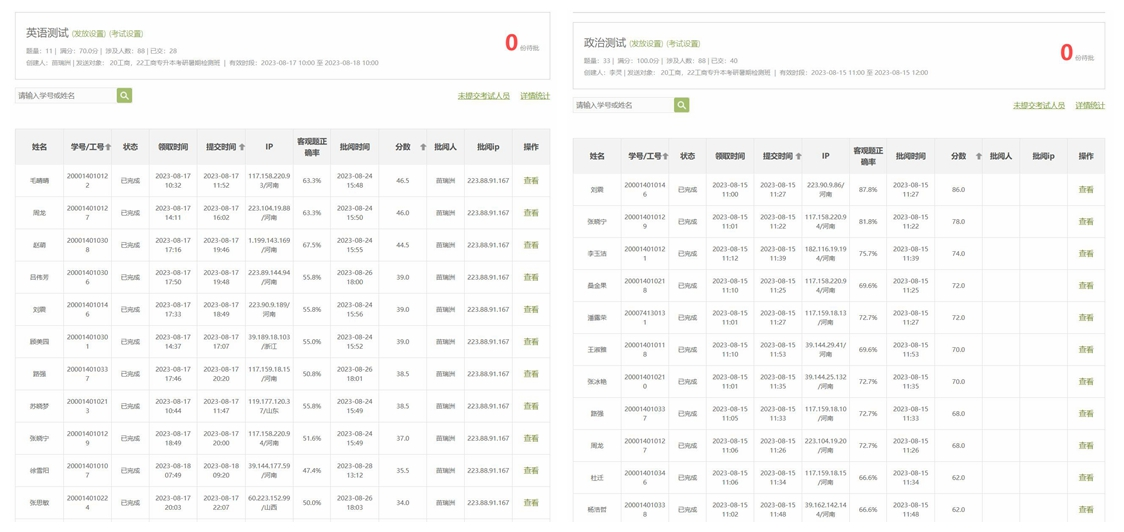The image size is (1124, 532).
Task: Open 未提交考试人员 in the Politics test panel
Action: (1039, 105)
